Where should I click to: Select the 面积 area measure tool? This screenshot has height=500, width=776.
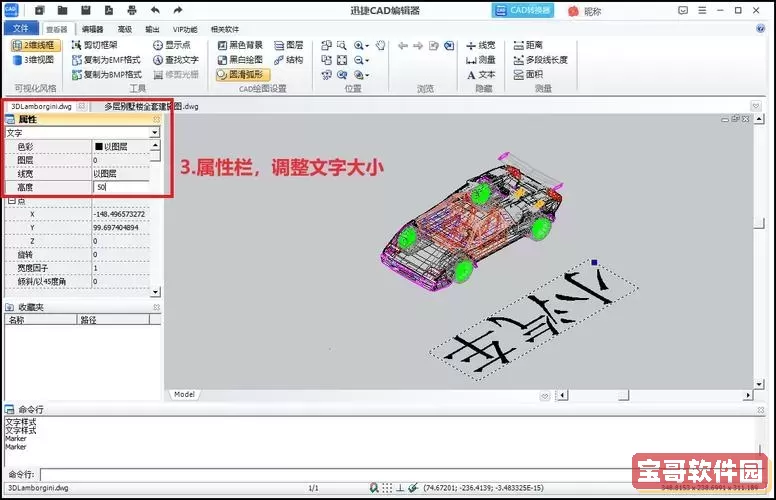click(528, 75)
